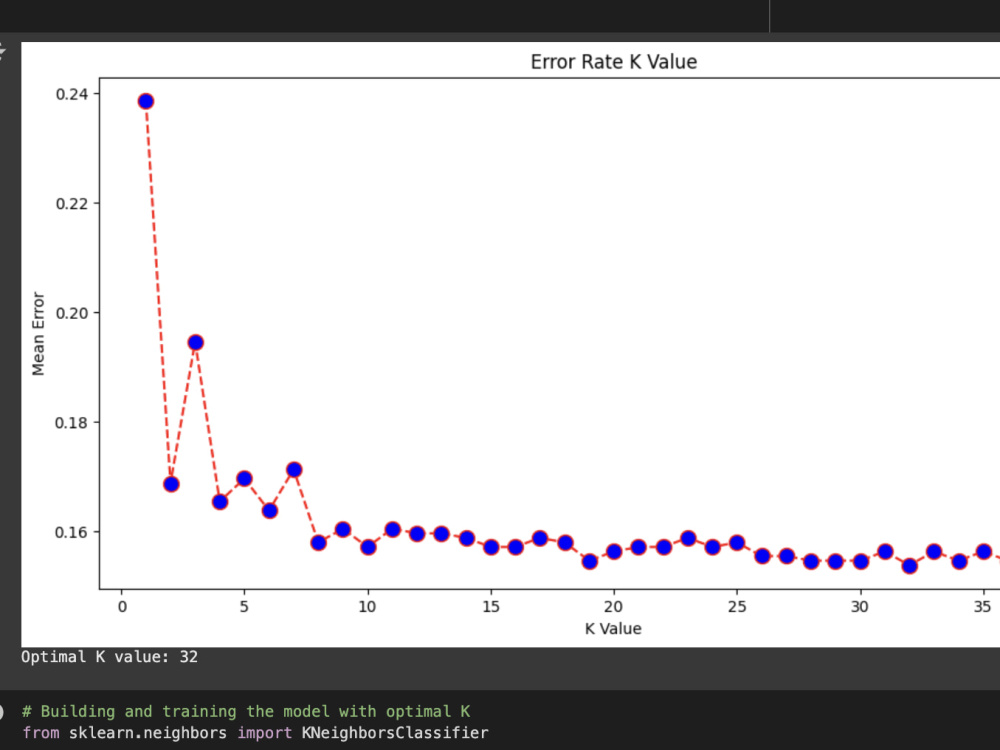Select the 'Optimal K value: 32' output text
This screenshot has width=1000, height=750.
[x=110, y=657]
